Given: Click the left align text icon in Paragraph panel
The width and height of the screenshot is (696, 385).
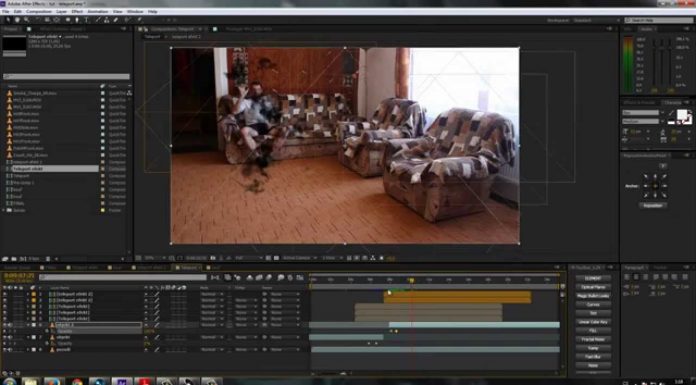Looking at the screenshot, I should [x=627, y=277].
